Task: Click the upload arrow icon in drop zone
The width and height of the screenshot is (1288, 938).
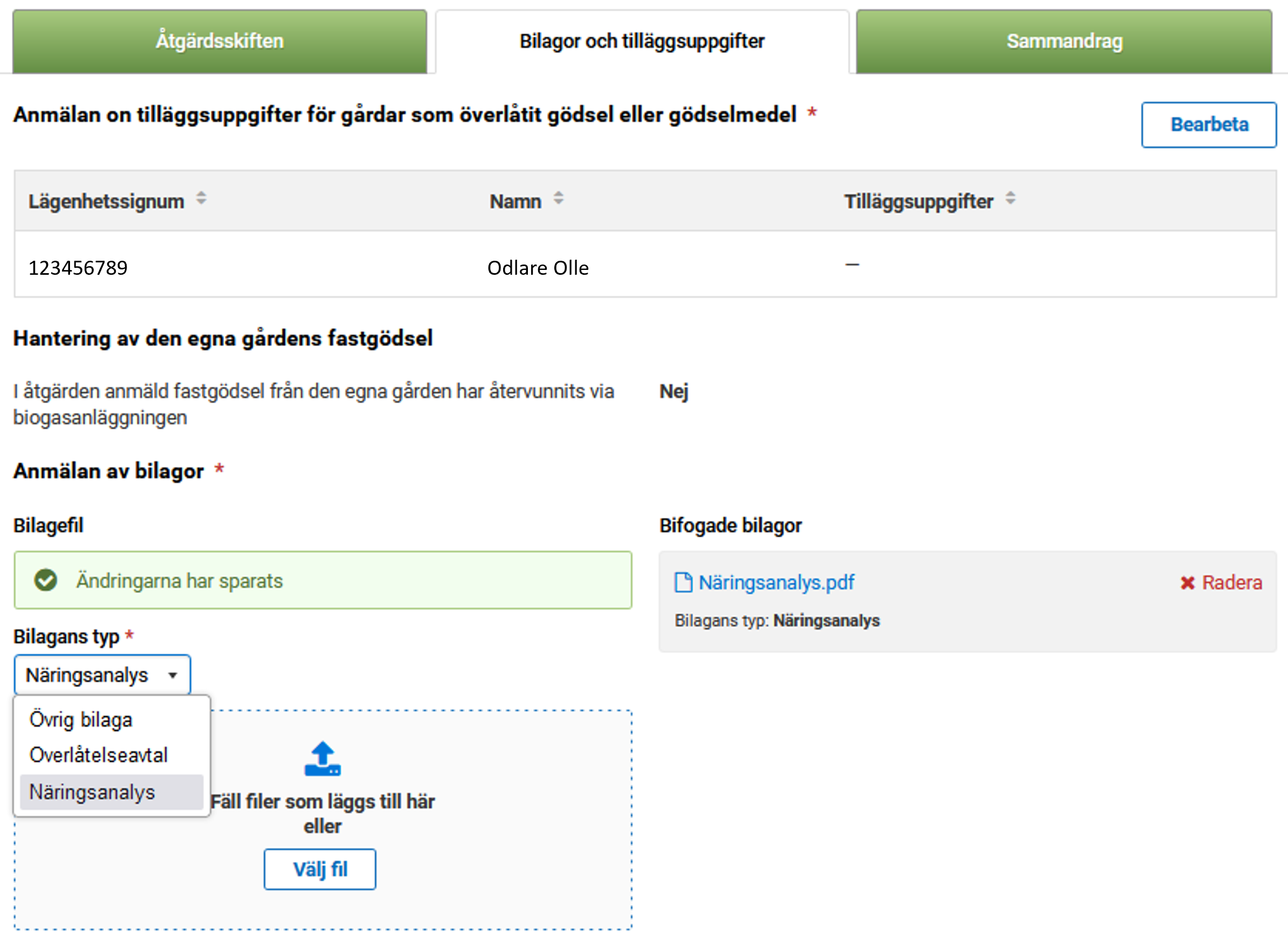Action: (x=322, y=759)
